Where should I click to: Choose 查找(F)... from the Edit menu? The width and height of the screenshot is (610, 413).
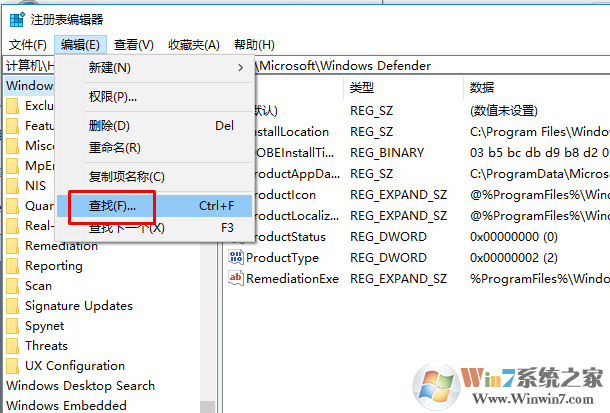pos(112,206)
